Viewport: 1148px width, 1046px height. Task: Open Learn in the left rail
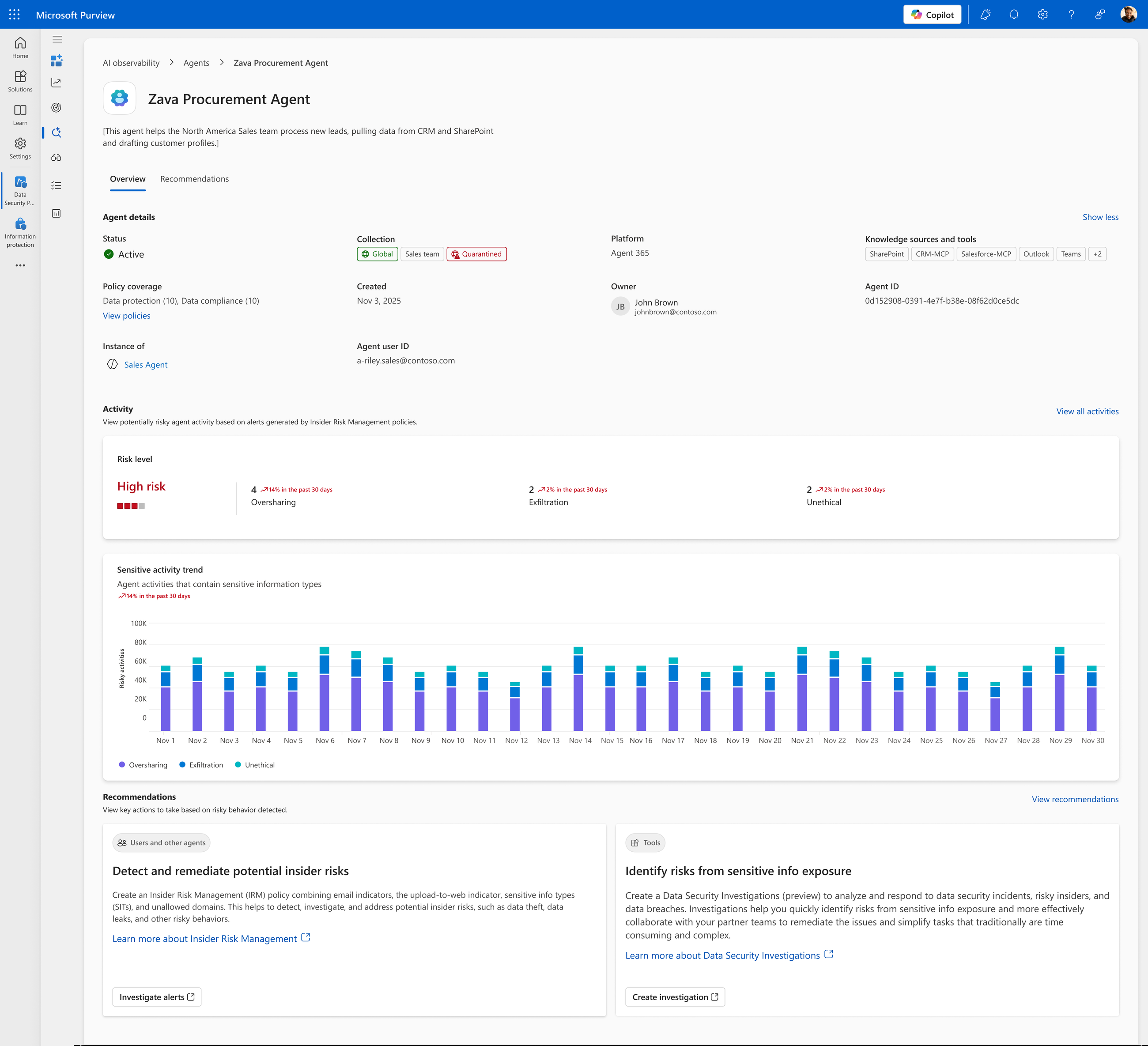click(20, 115)
